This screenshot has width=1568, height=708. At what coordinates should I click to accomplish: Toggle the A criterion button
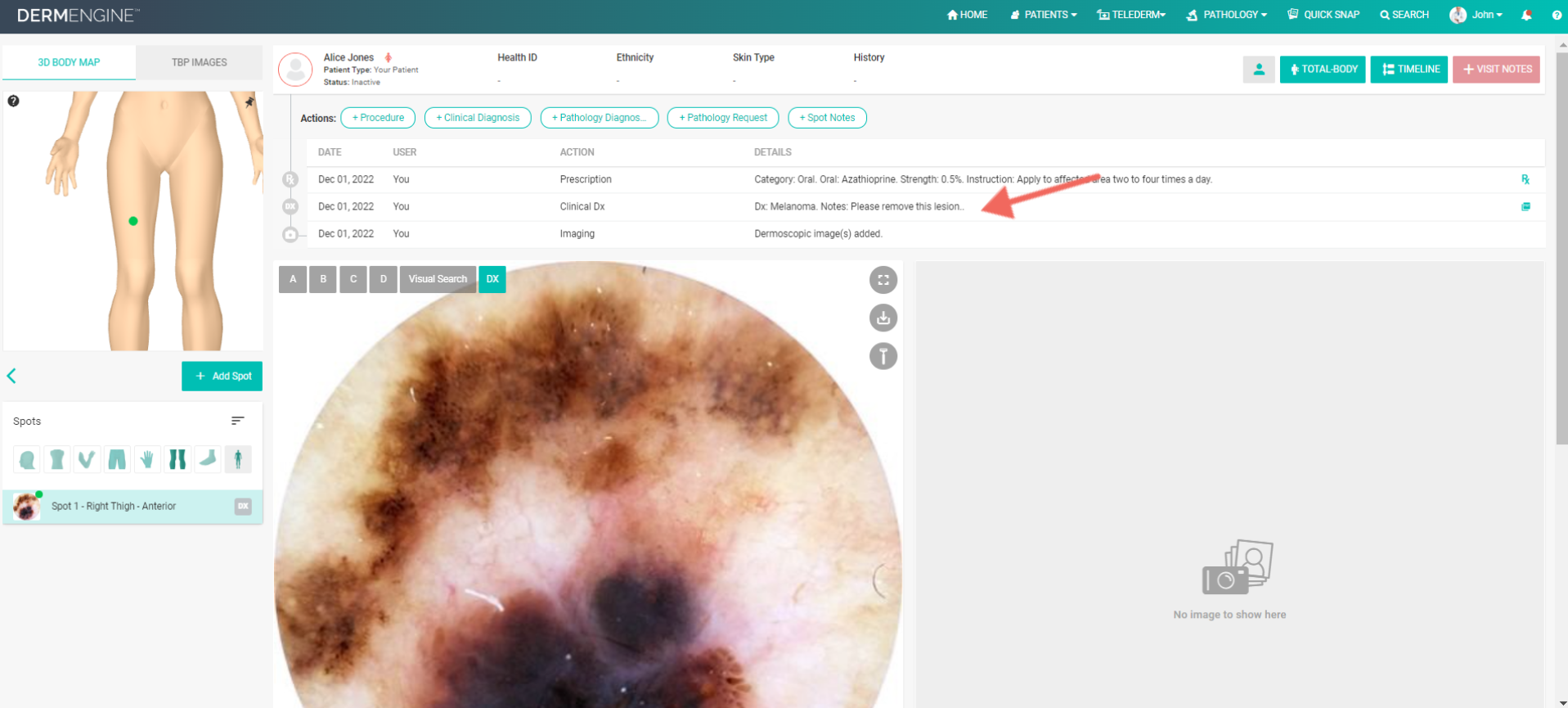(293, 279)
